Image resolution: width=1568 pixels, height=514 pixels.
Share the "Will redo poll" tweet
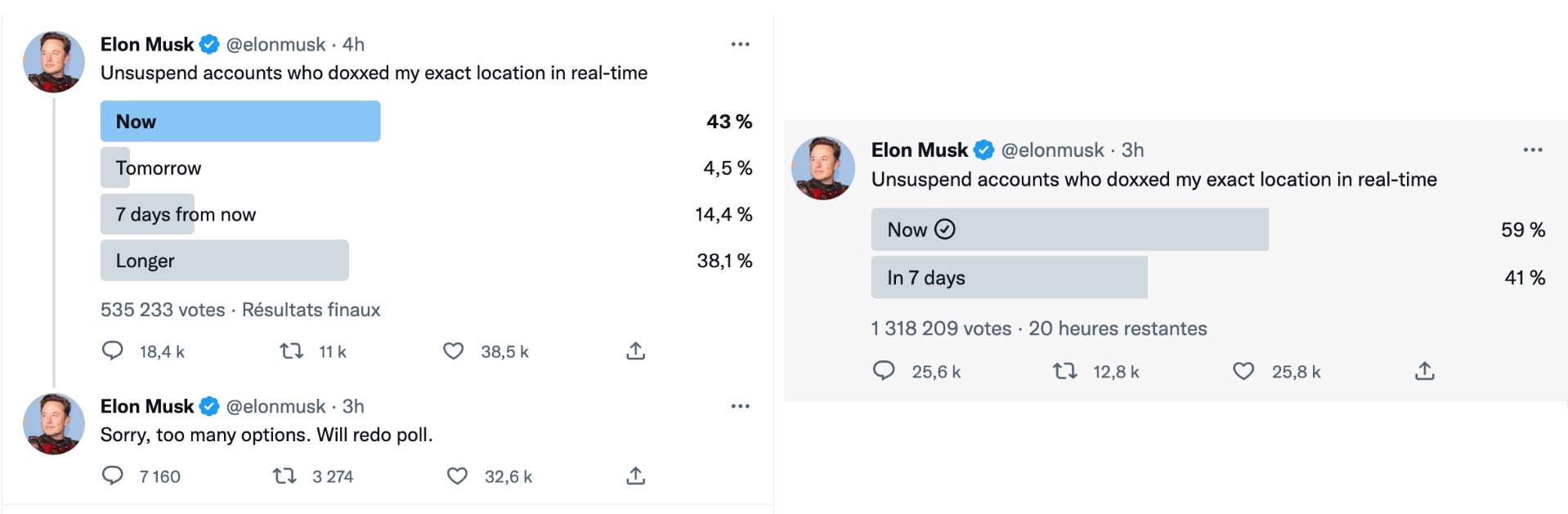pyautogui.click(x=636, y=476)
